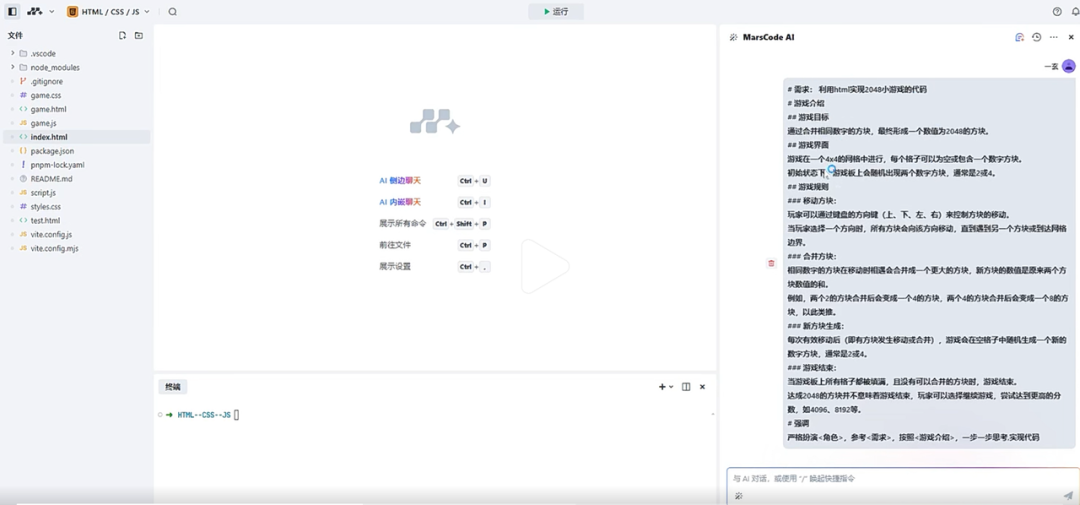The height and width of the screenshot is (505, 1080).
Task: Click the video play button overlay
Action: pyautogui.click(x=545, y=266)
